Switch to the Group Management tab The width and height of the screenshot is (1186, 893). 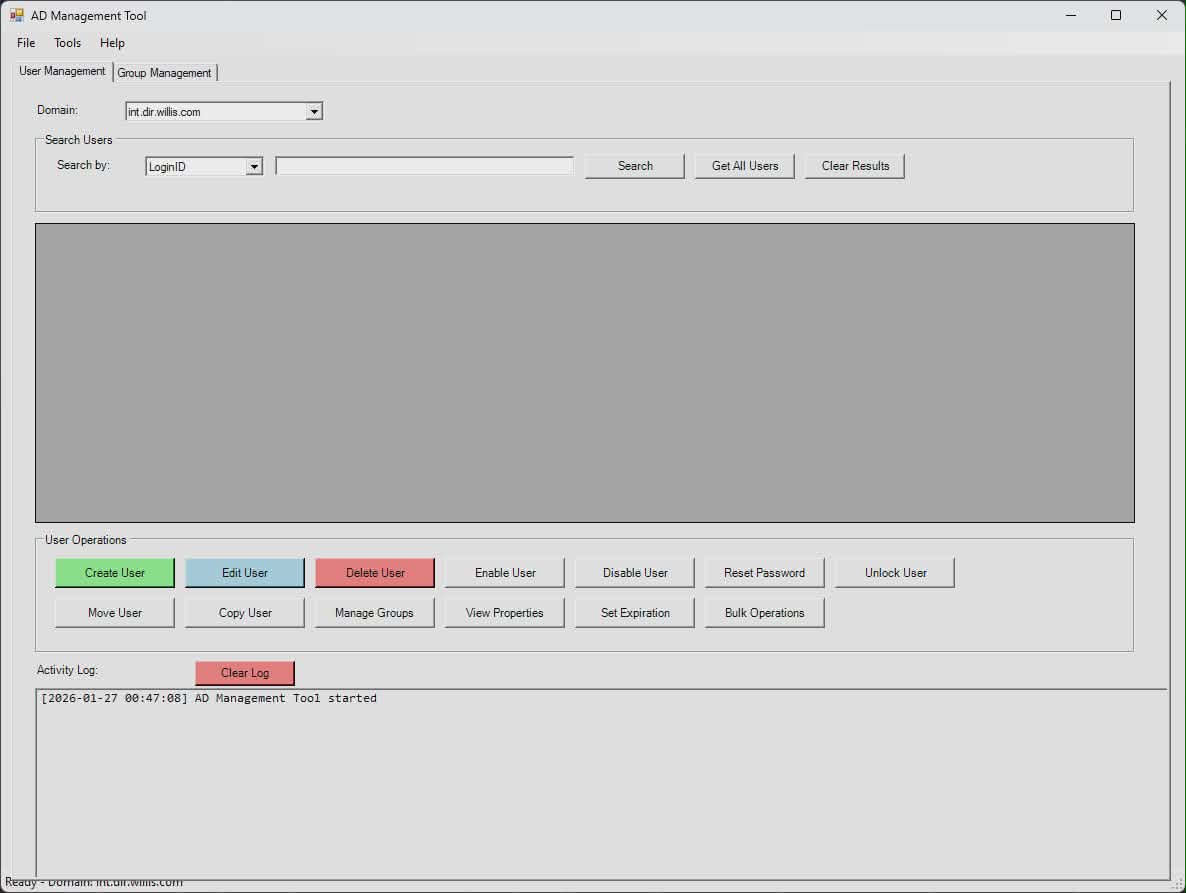pos(164,72)
